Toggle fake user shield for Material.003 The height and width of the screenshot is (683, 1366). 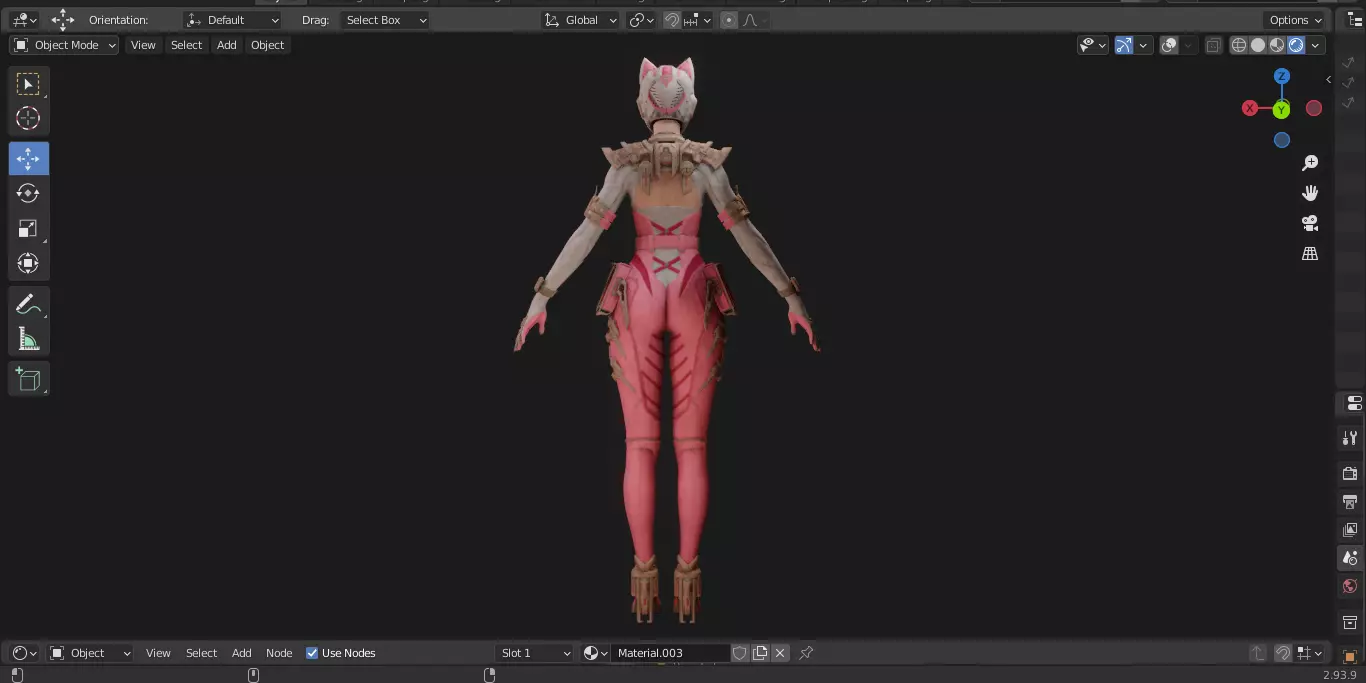click(x=740, y=653)
